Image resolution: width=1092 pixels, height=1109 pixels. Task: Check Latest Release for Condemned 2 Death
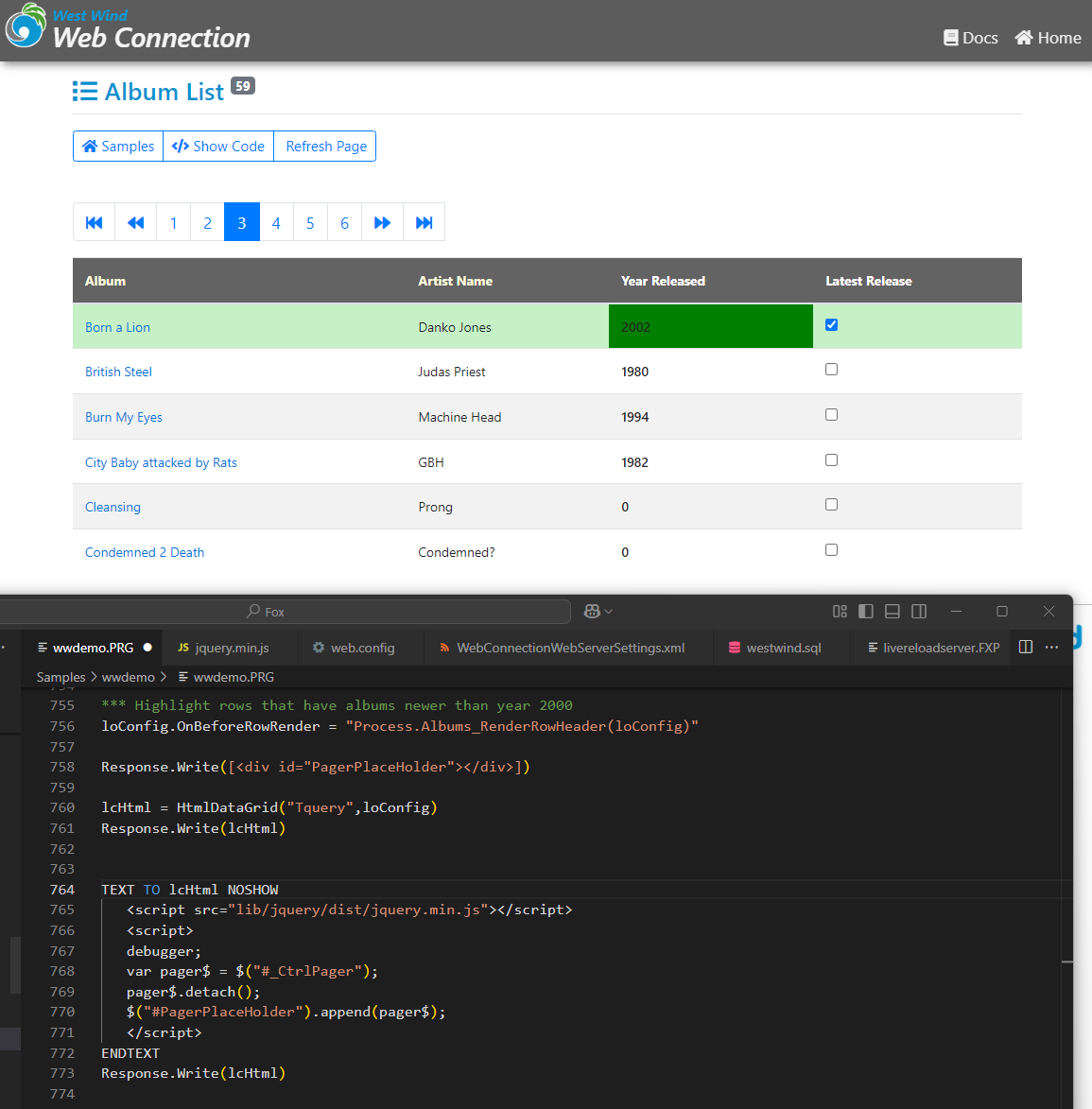[x=832, y=549]
